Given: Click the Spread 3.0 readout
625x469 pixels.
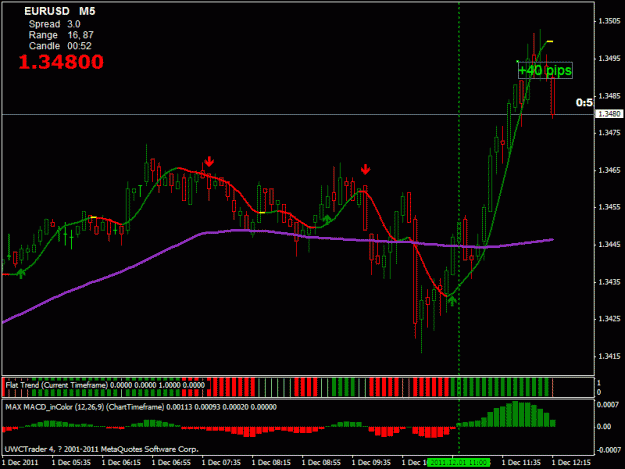Looking at the screenshot, I should point(54,24).
